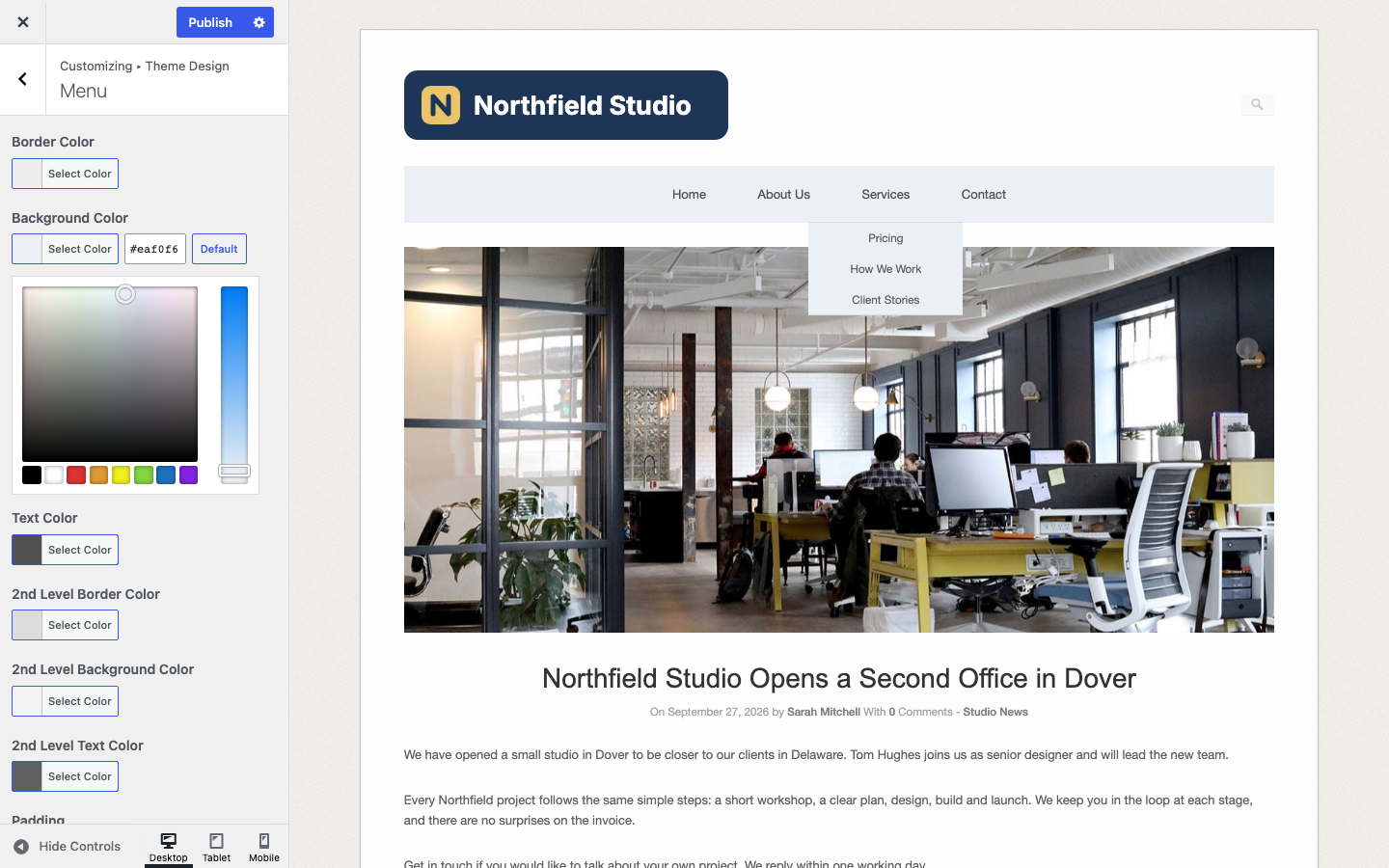Choose the blue palette swatch
The image size is (1389, 868).
pos(166,475)
